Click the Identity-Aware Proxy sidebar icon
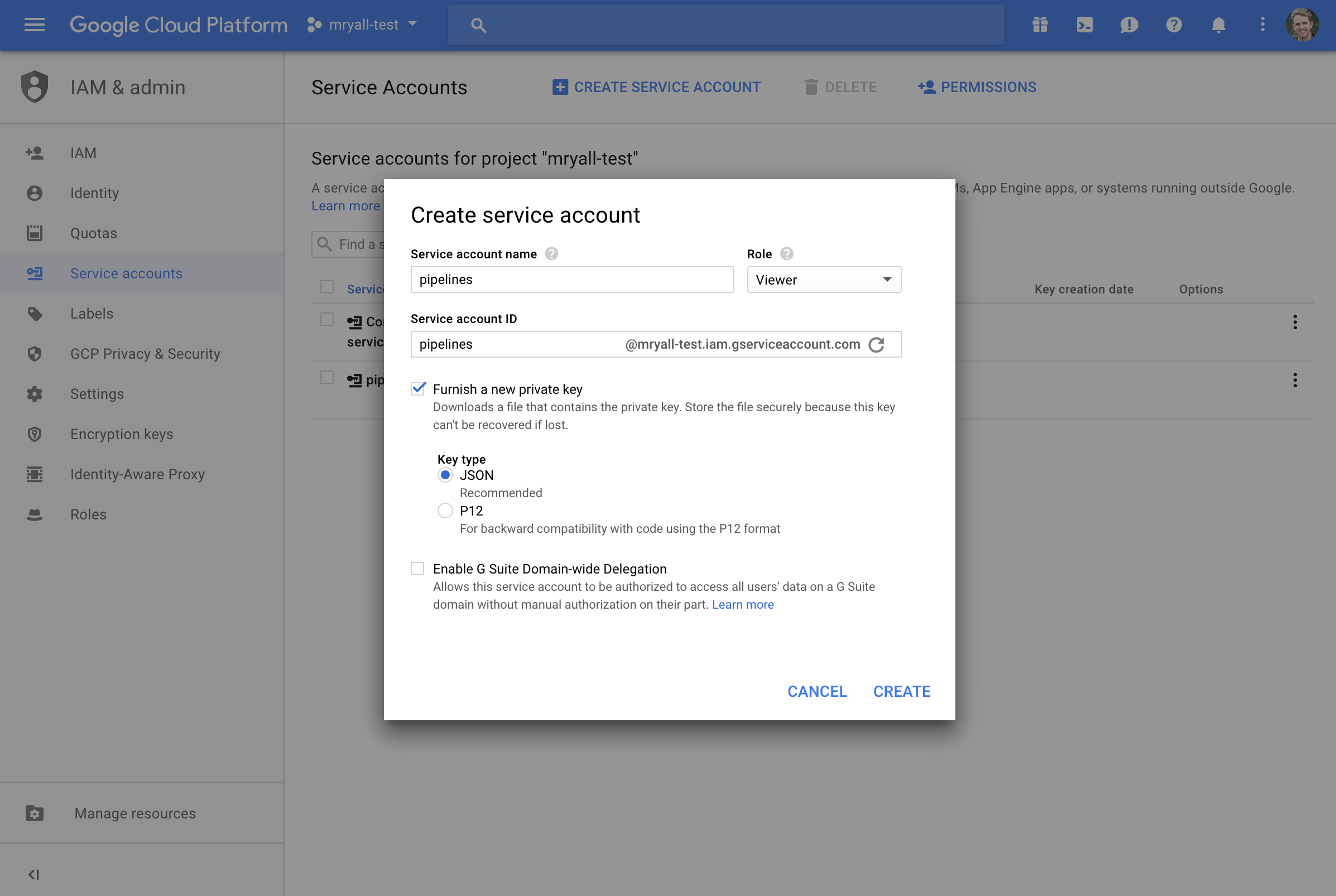Screen dimensions: 1336x896 click(x=34, y=474)
